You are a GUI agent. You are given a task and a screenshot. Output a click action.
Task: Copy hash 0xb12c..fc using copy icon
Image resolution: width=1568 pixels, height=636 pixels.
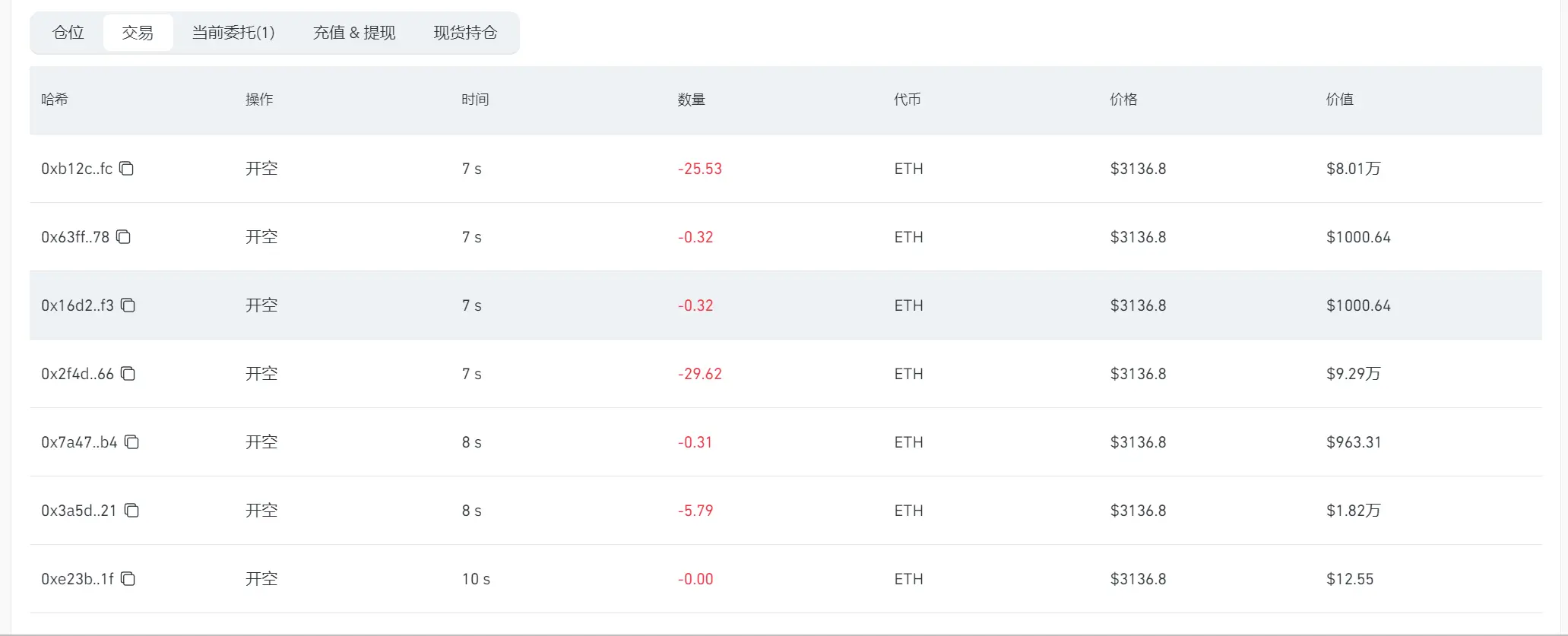coord(127,169)
